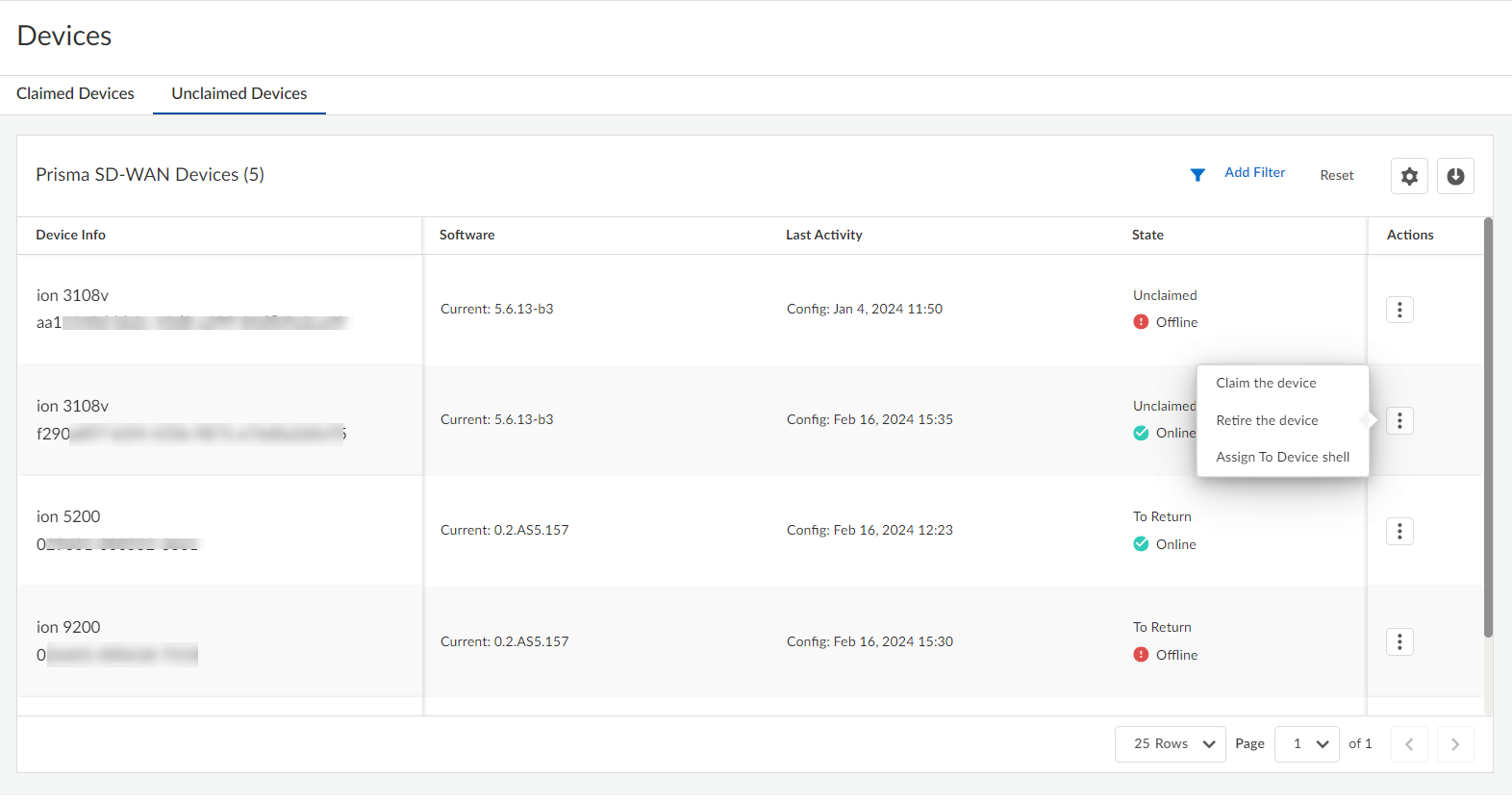This screenshot has width=1512, height=802.
Task: Click the serial starting with f290
Action: point(191,434)
